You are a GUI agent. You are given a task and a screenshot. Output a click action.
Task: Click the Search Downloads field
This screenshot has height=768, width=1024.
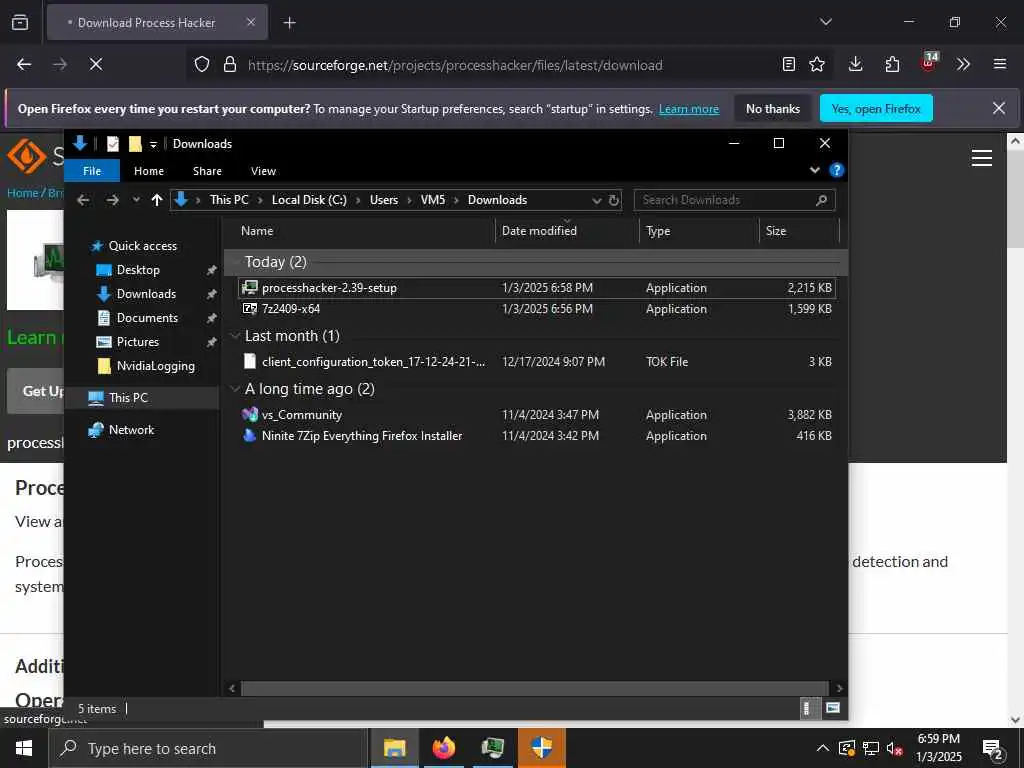(734, 200)
